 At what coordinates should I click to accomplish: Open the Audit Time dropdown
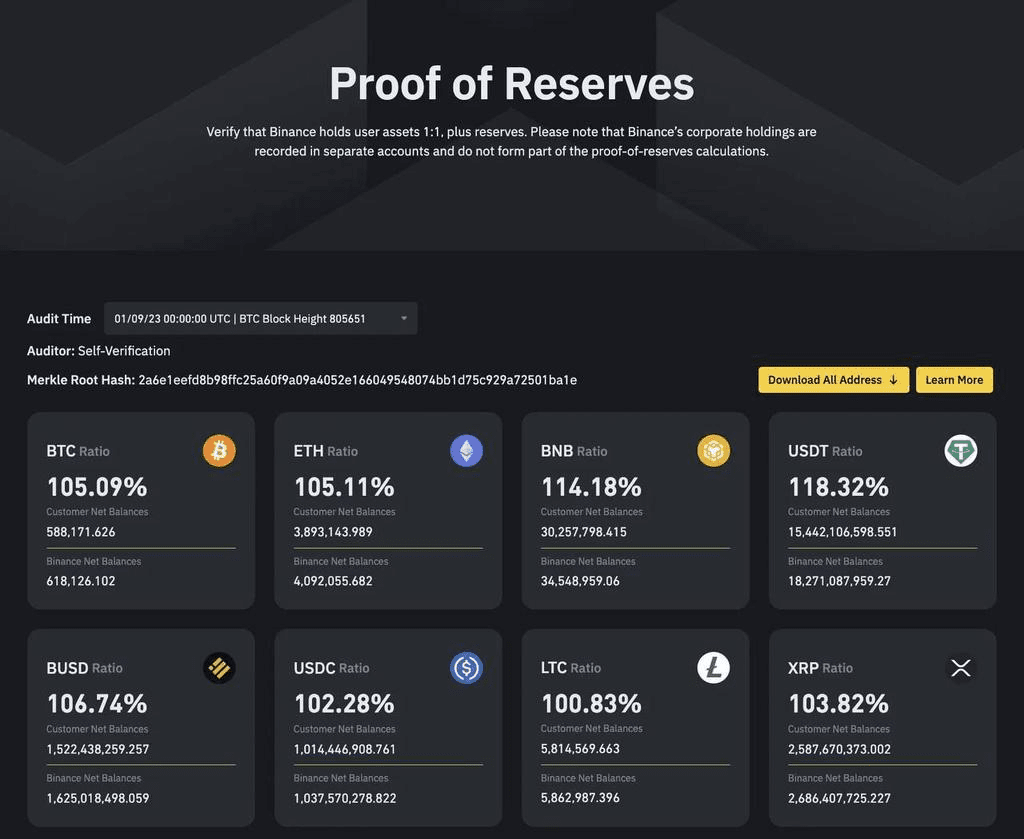[260, 318]
